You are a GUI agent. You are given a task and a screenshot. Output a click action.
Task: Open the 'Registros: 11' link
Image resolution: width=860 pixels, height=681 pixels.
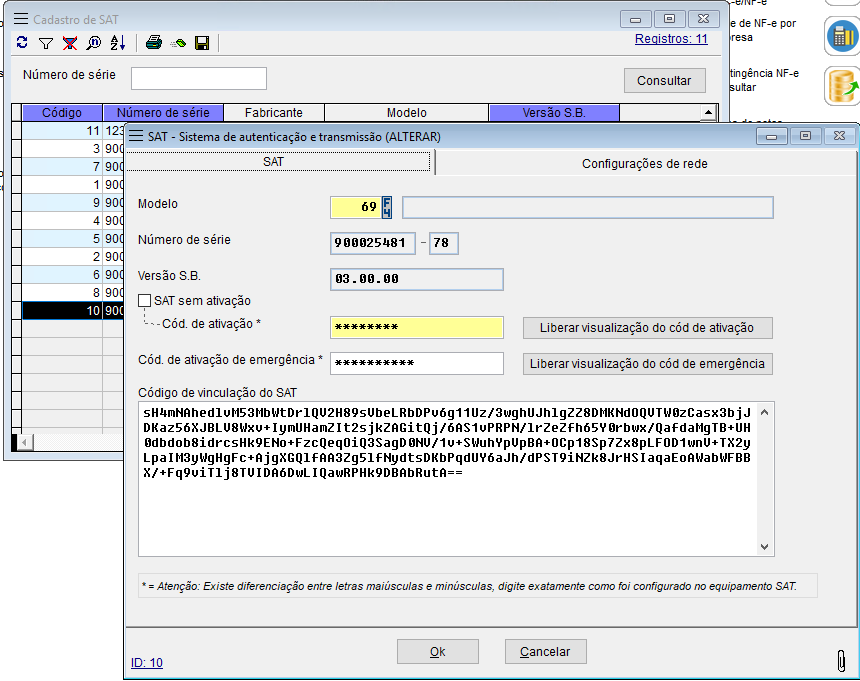pos(671,39)
